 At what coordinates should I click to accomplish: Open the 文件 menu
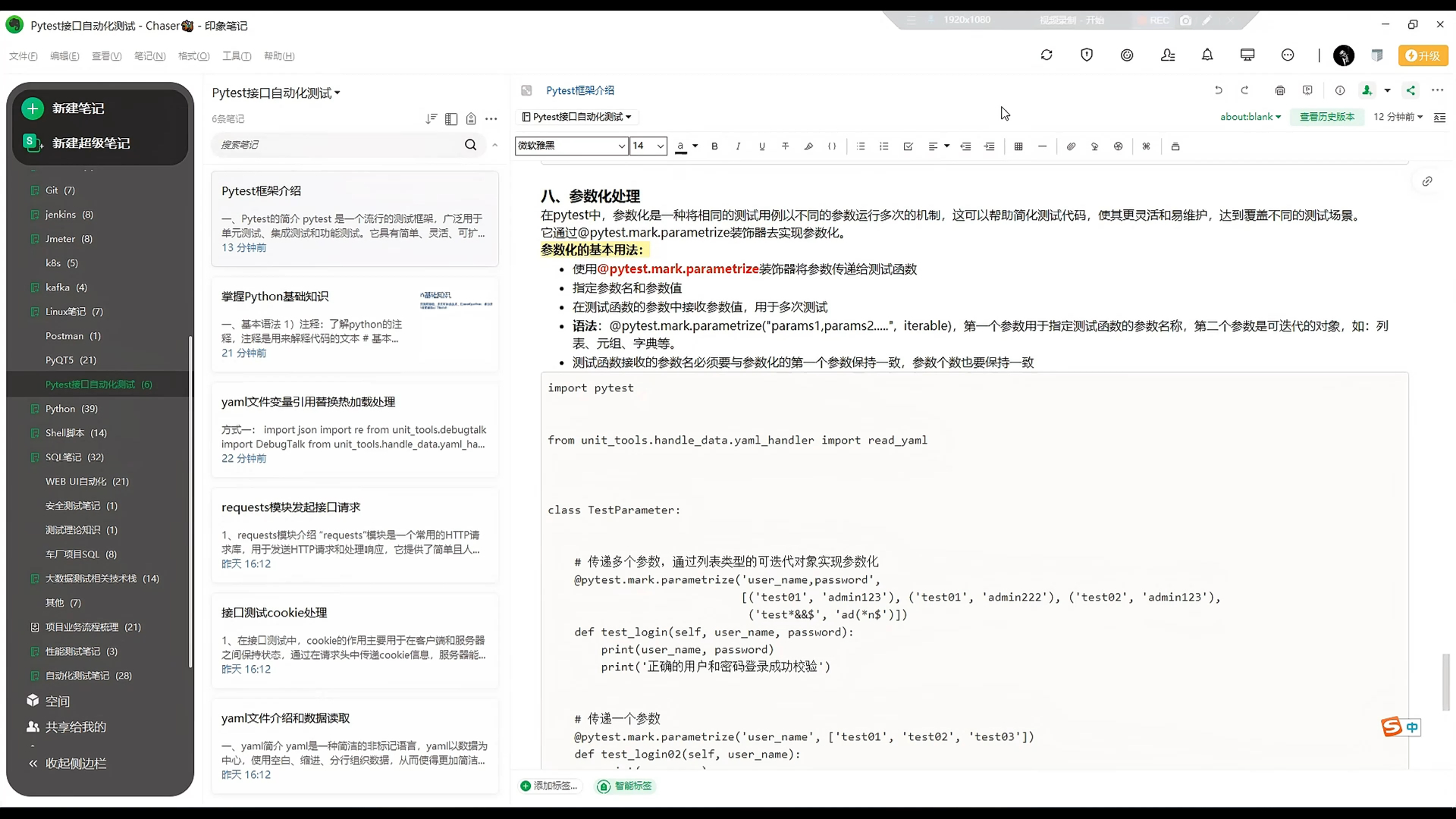[x=23, y=56]
